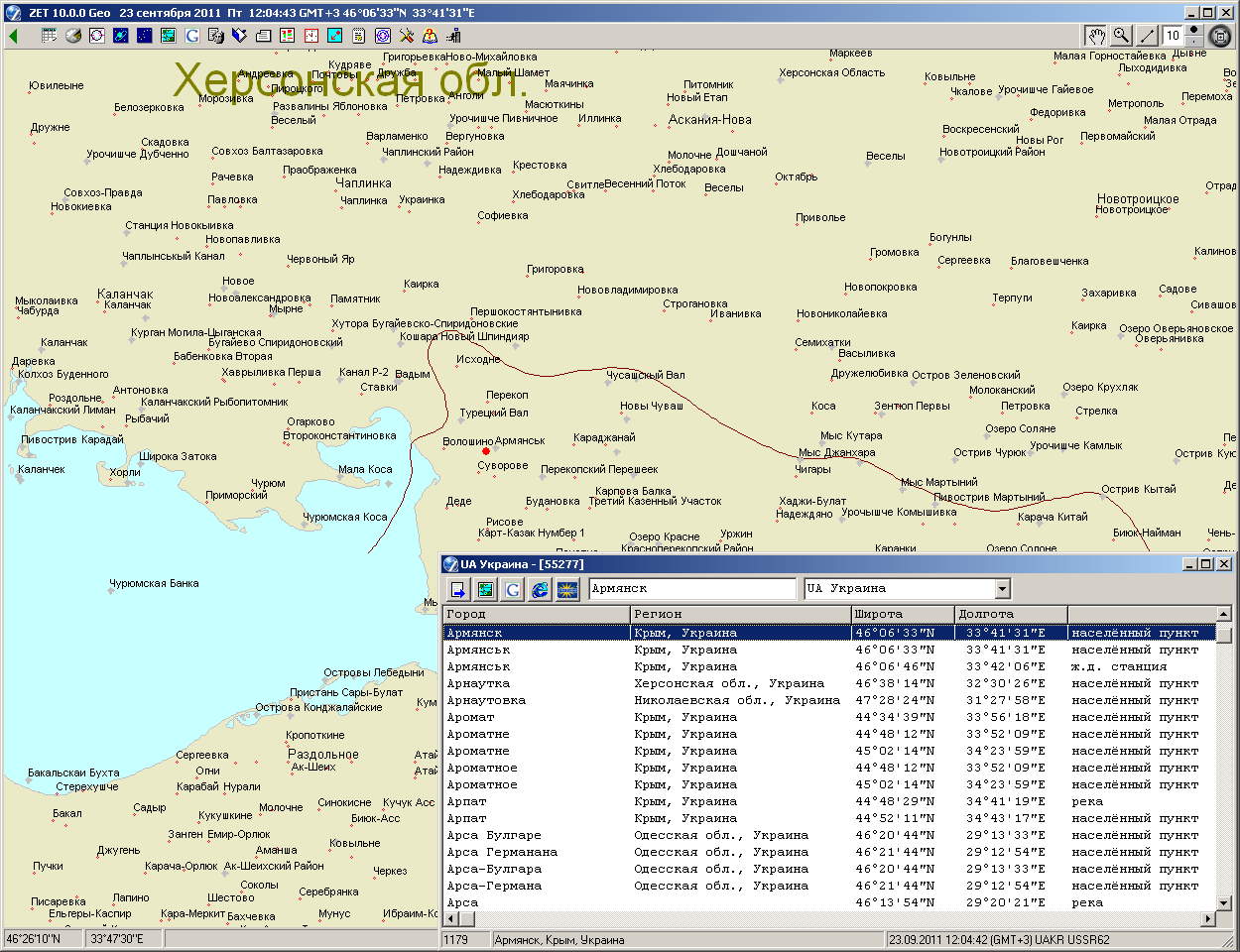Viewport: 1240px width, 952px height.
Task: Click the Google icon in the main toolbar
Action: coord(191,36)
